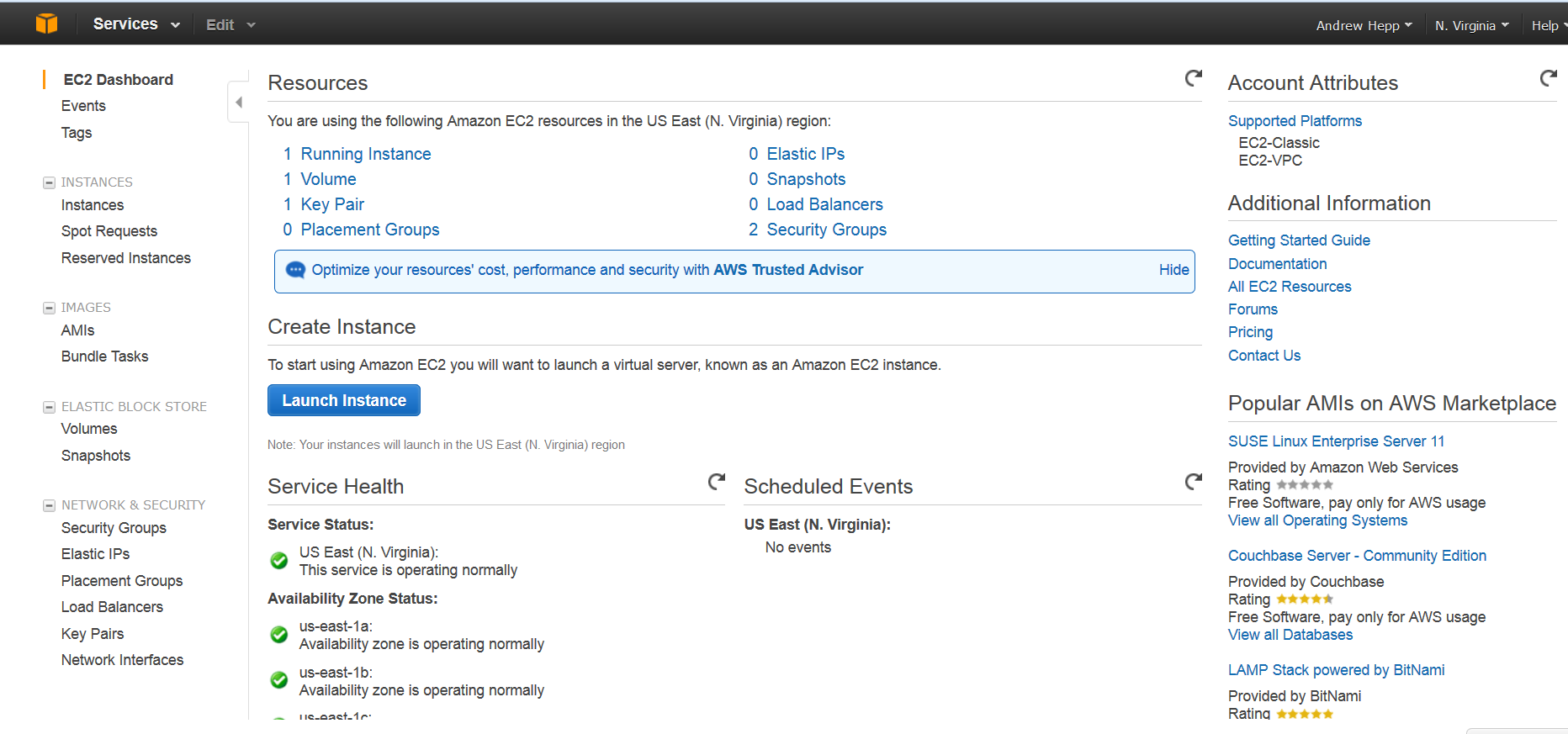Refresh the Account Attributes panel

[x=1548, y=78]
